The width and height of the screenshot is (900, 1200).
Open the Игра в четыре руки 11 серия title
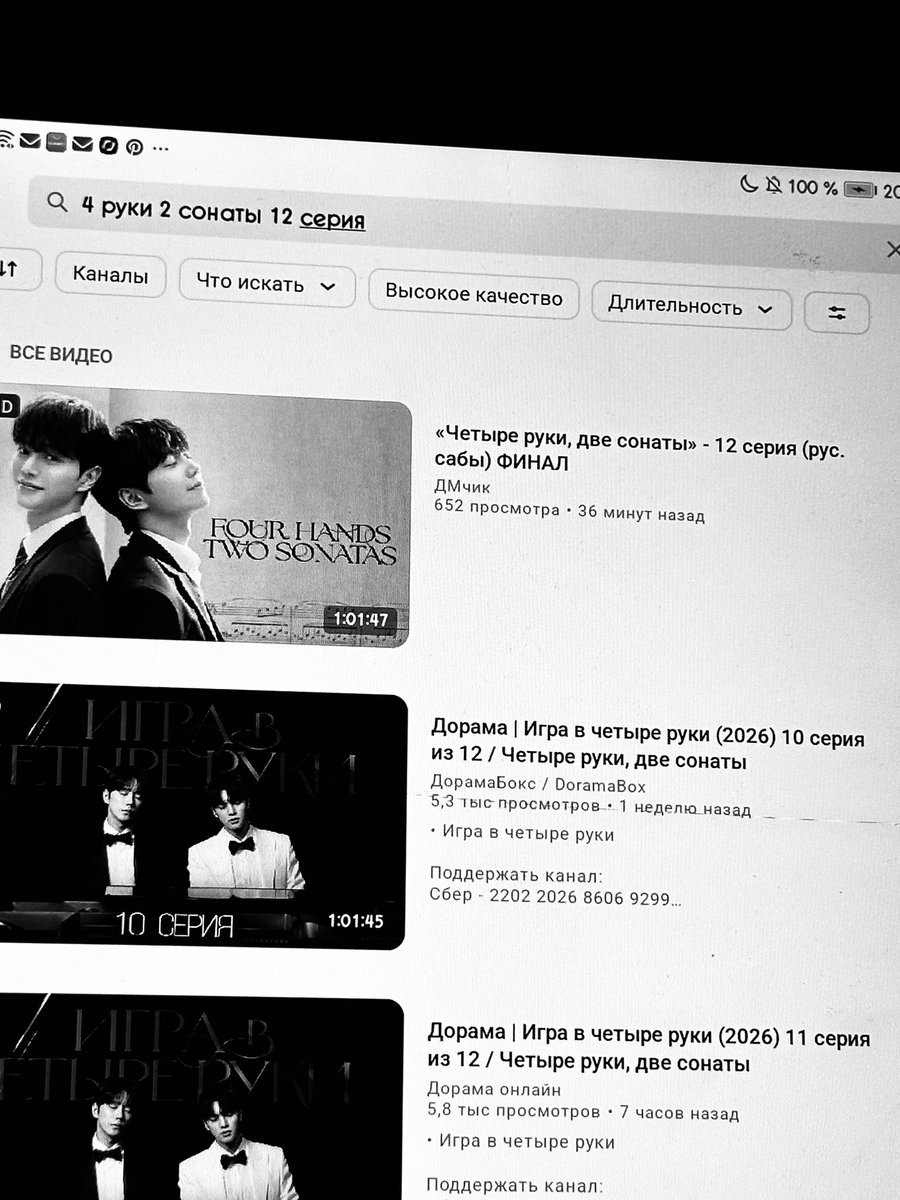coord(649,1050)
